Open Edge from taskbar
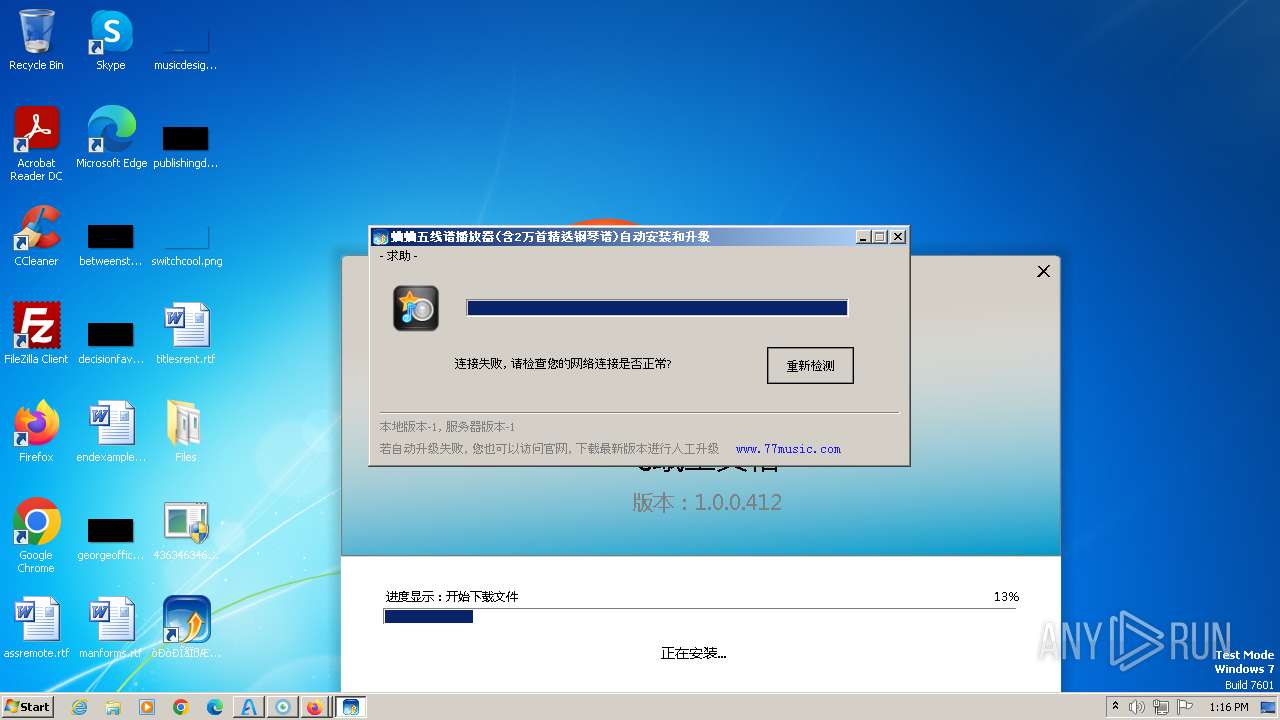This screenshot has width=1280, height=720. pos(215,707)
